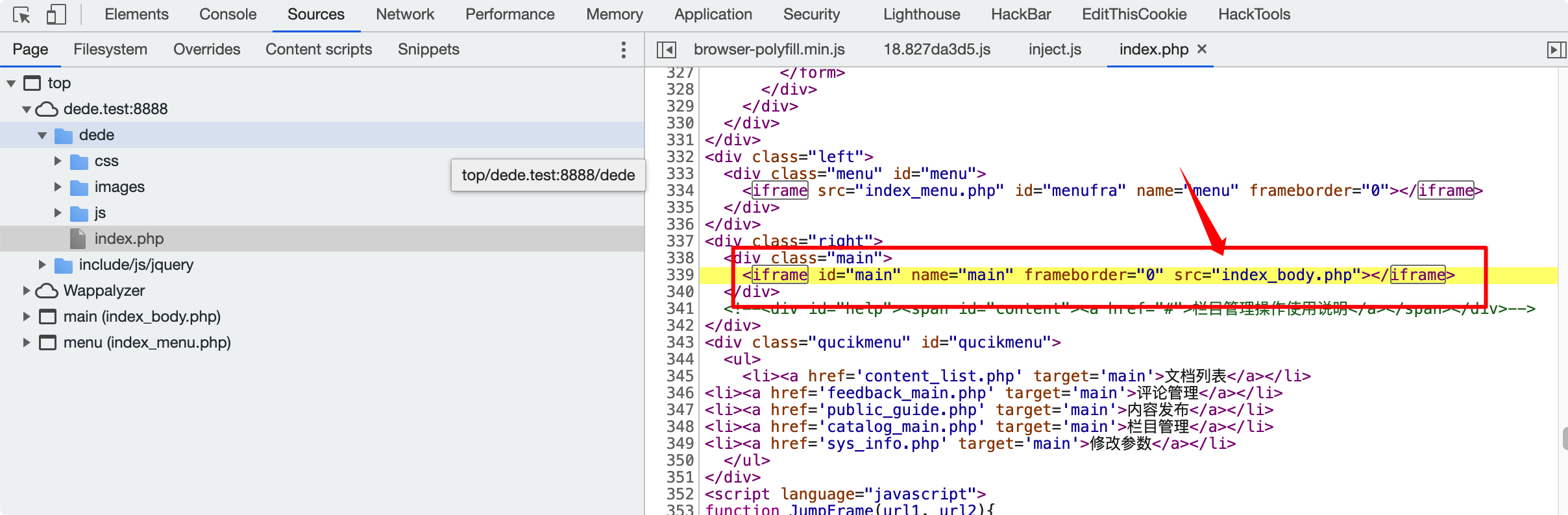This screenshot has height=515, width=1568.
Task: Open the Lighthouse tab
Action: (x=922, y=14)
